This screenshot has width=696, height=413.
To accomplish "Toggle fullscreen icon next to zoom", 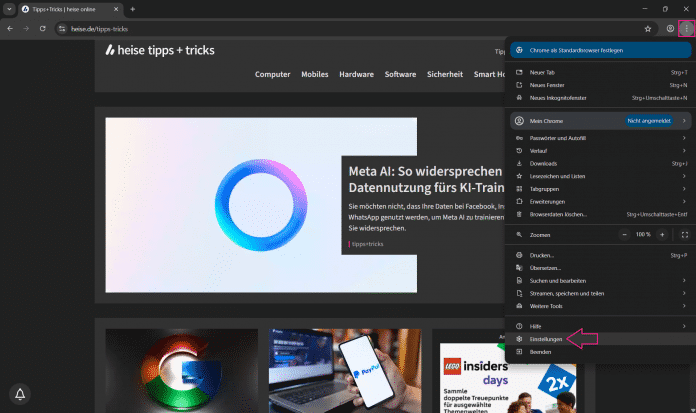I will pos(685,234).
